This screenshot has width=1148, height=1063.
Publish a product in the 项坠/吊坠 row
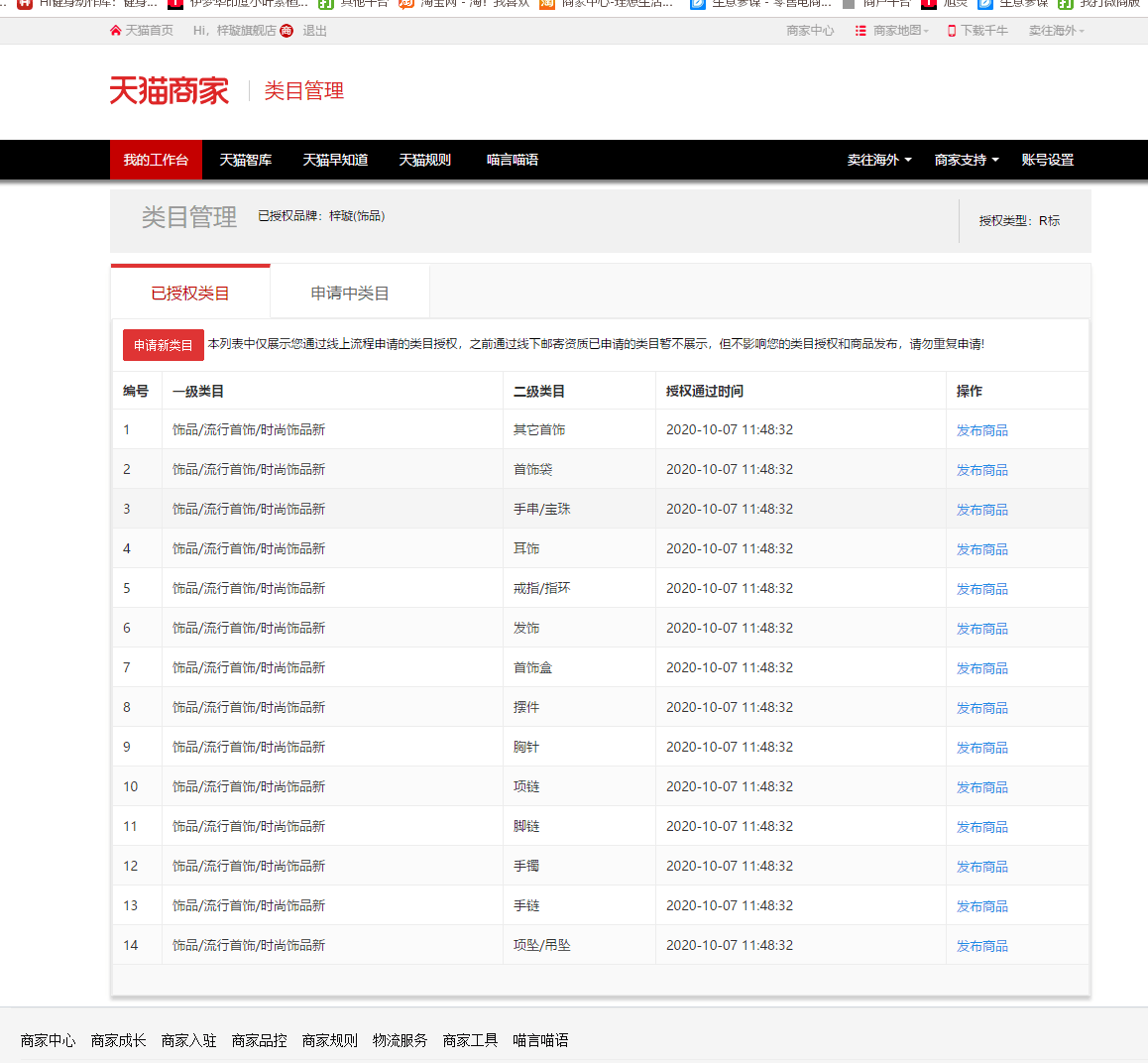coord(981,946)
